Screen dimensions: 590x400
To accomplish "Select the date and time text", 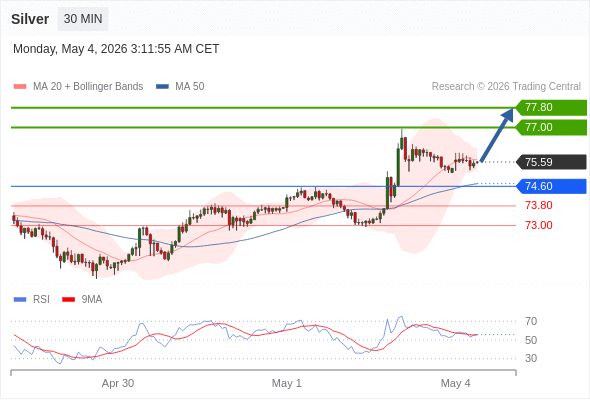I will [116, 49].
